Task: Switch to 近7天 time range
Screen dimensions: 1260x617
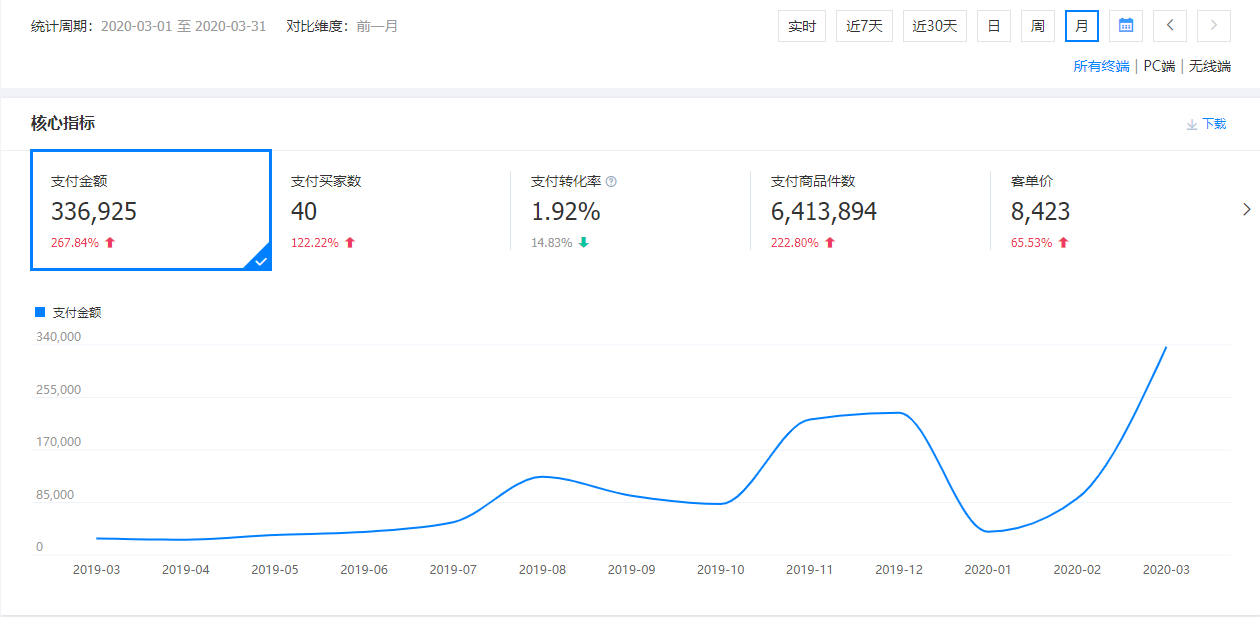Action: click(864, 26)
